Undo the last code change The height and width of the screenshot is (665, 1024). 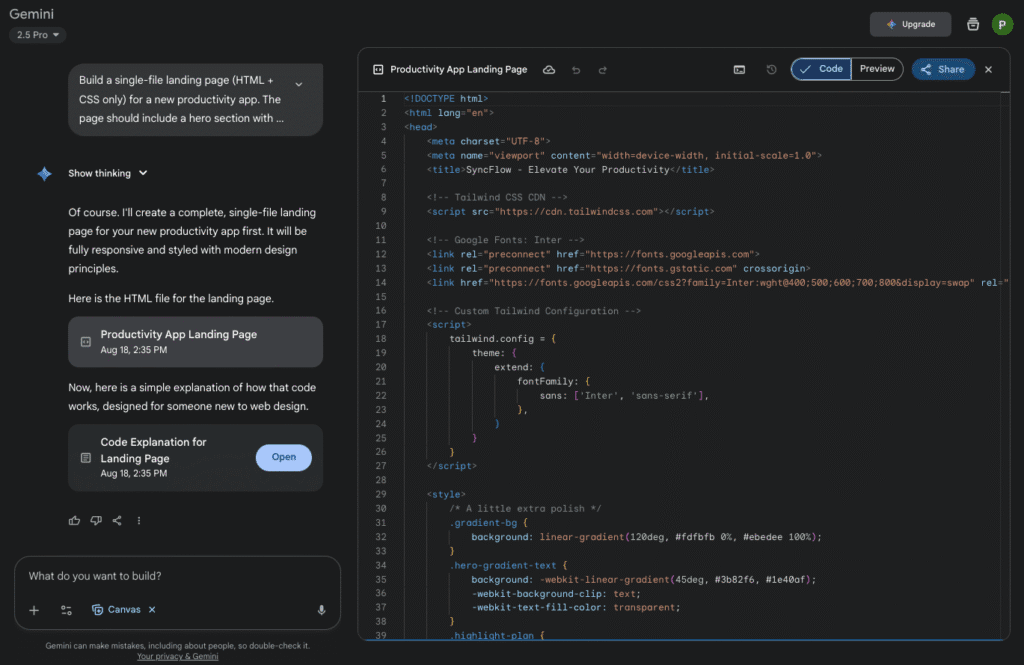tap(575, 69)
